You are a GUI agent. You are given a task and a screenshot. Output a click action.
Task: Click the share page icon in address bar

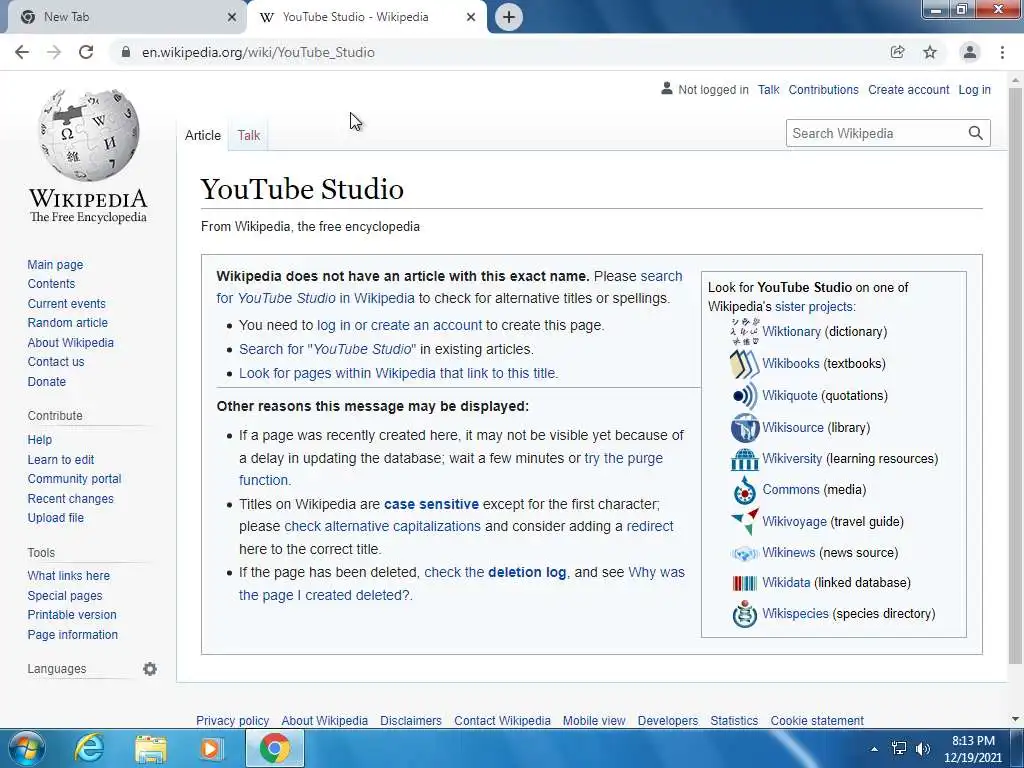(897, 52)
